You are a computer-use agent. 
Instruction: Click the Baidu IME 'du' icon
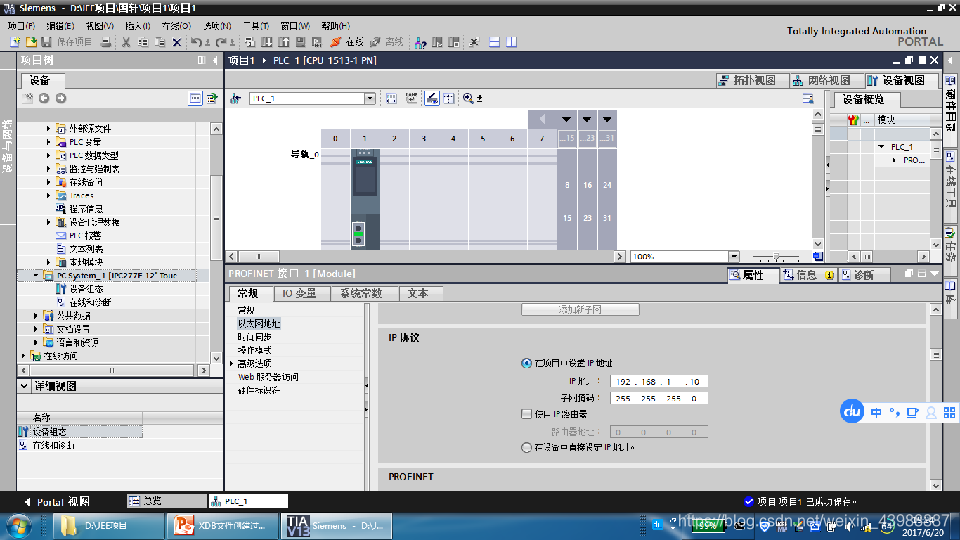[x=852, y=411]
